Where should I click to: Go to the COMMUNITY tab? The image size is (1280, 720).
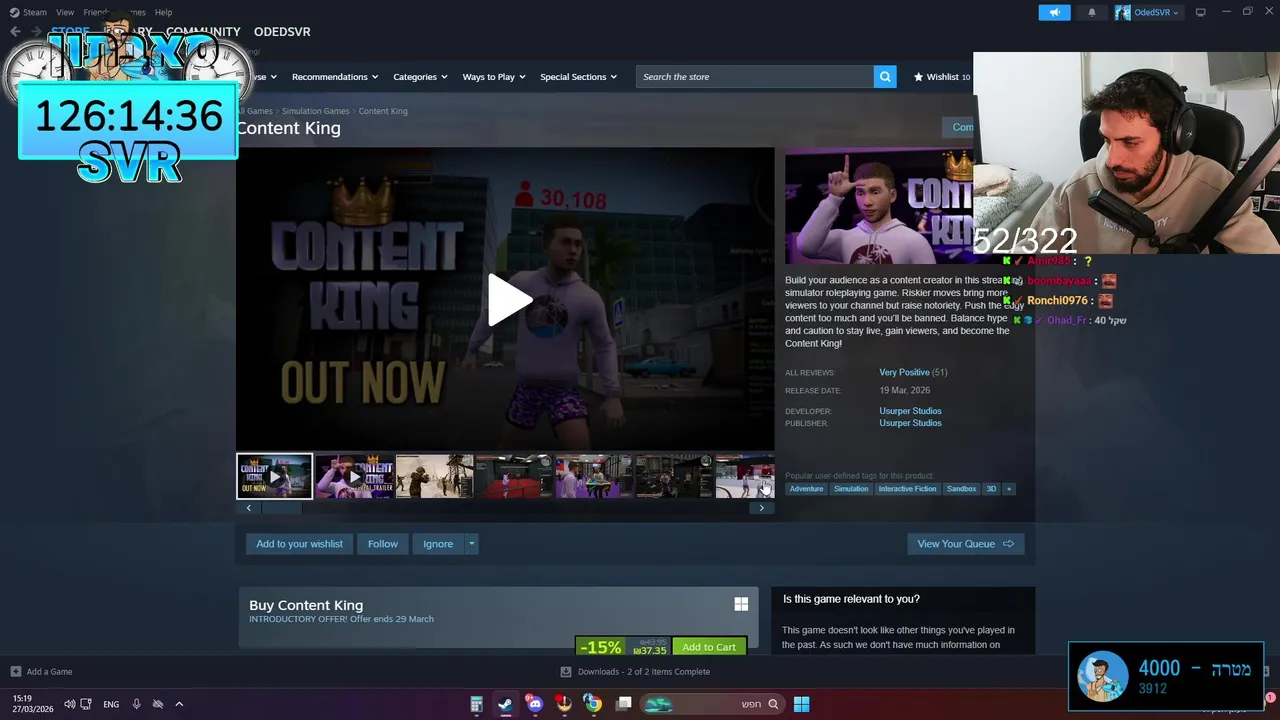click(x=203, y=32)
